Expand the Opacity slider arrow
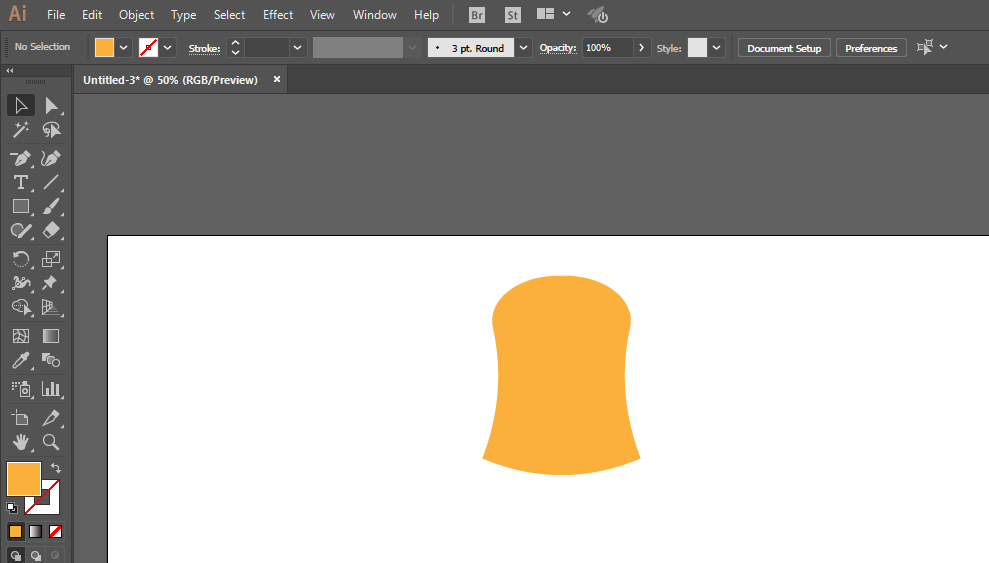The height and width of the screenshot is (563, 989). pos(641,48)
